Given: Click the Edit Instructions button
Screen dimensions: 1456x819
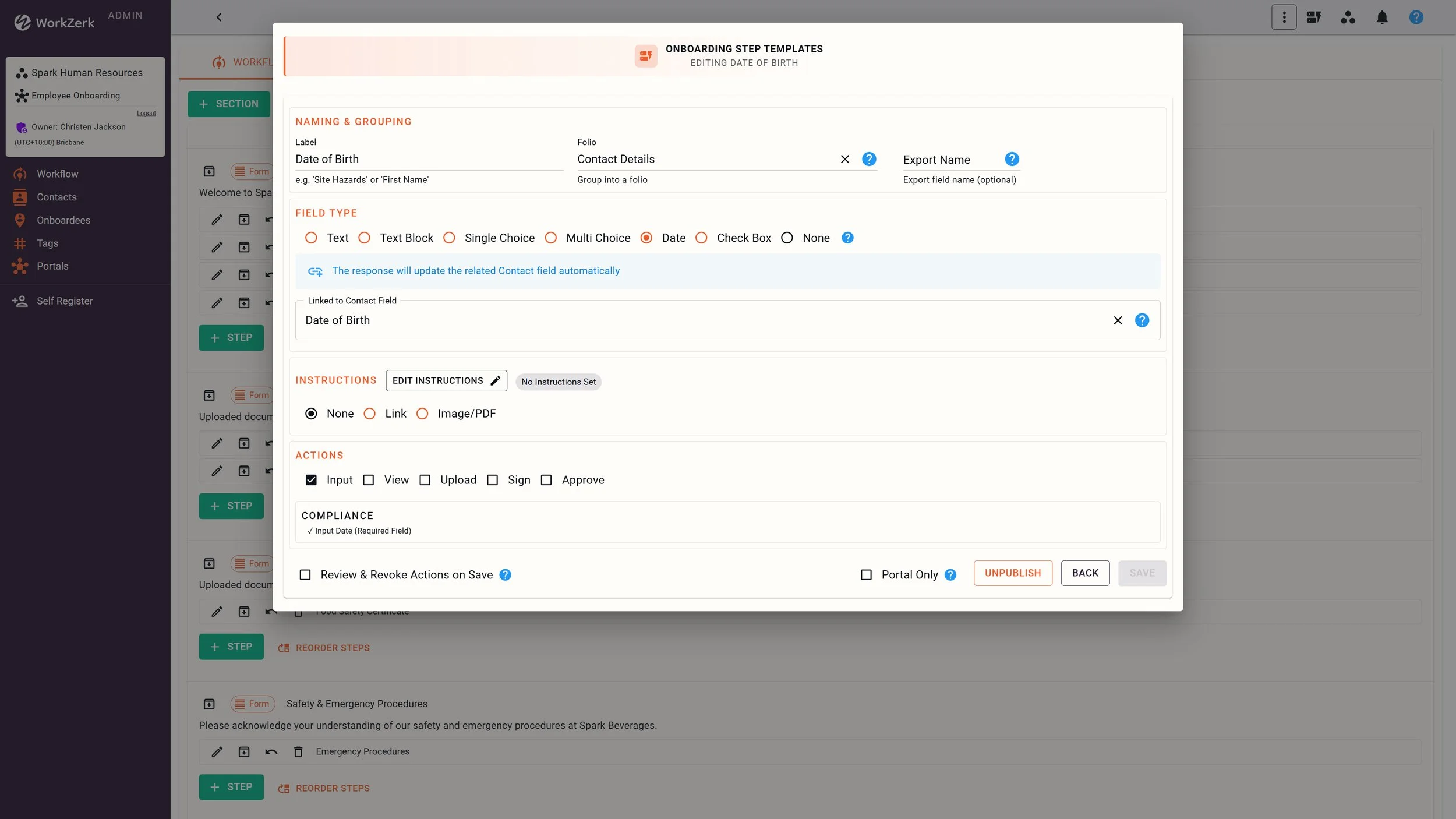Looking at the screenshot, I should click(x=446, y=381).
